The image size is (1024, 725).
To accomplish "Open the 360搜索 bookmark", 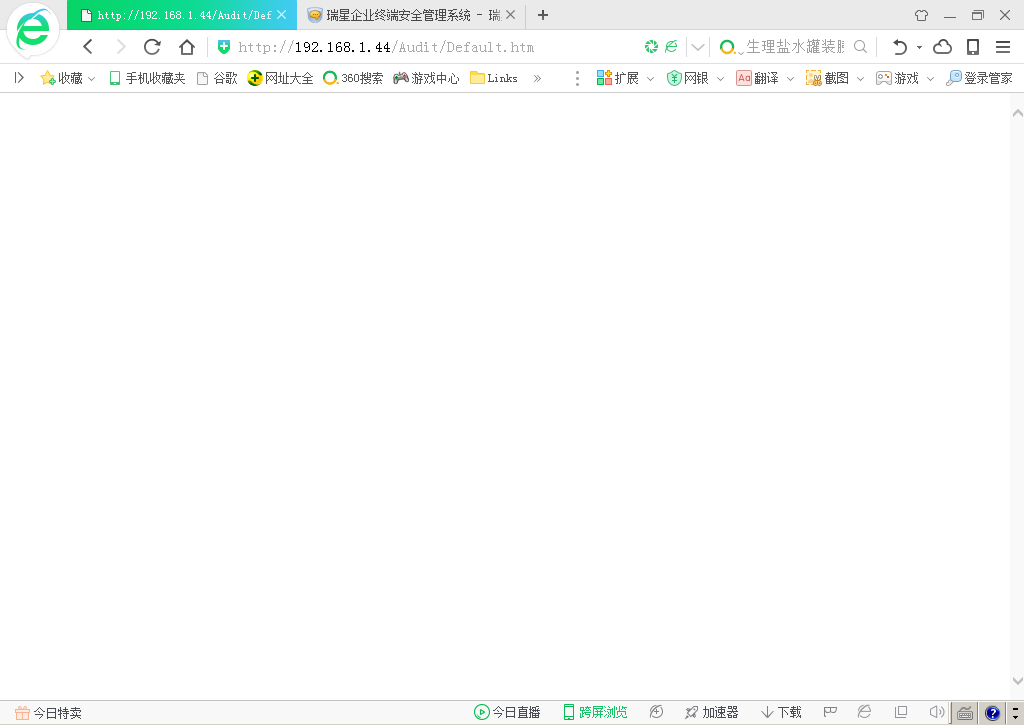I will (353, 78).
